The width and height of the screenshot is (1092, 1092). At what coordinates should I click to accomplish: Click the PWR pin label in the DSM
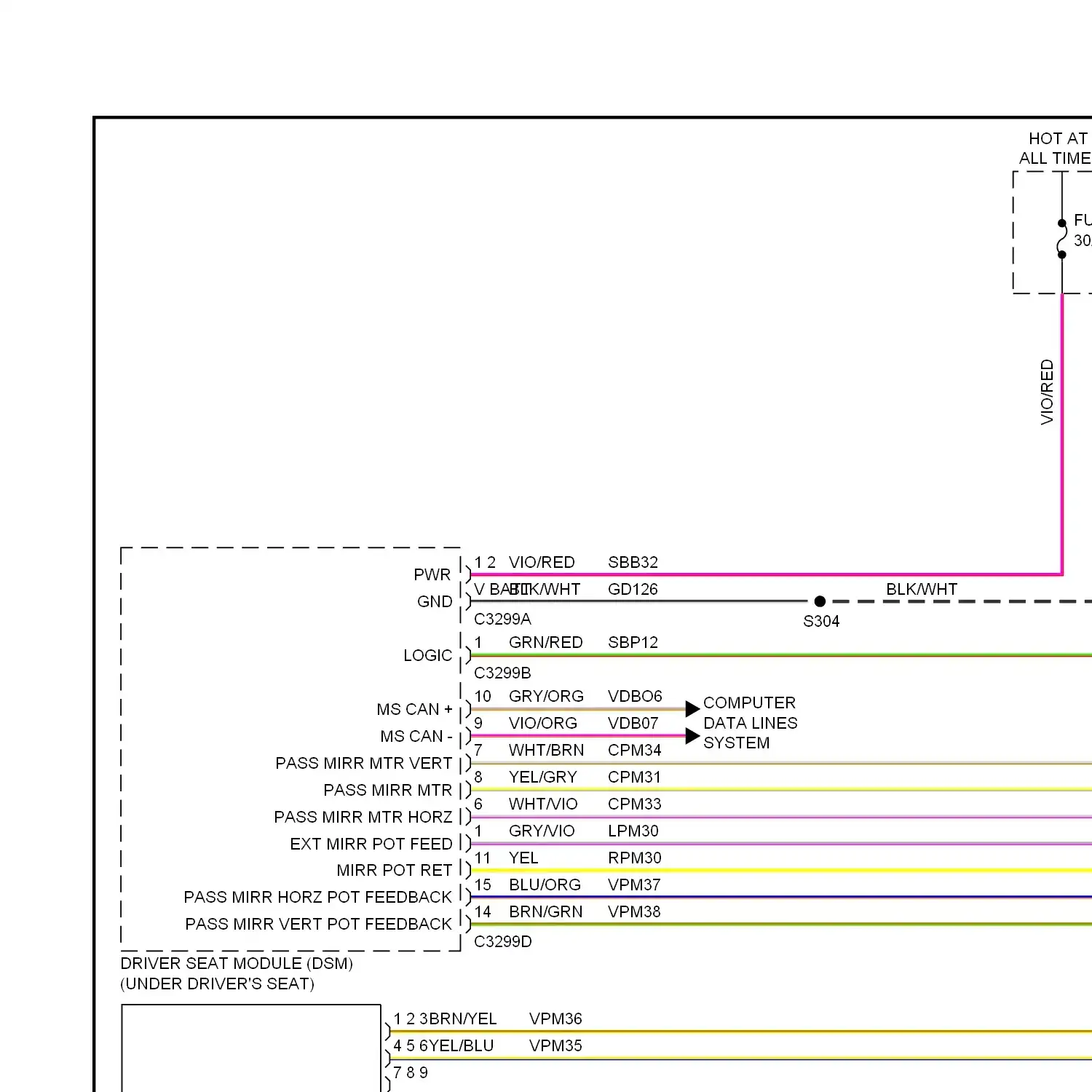tap(432, 574)
